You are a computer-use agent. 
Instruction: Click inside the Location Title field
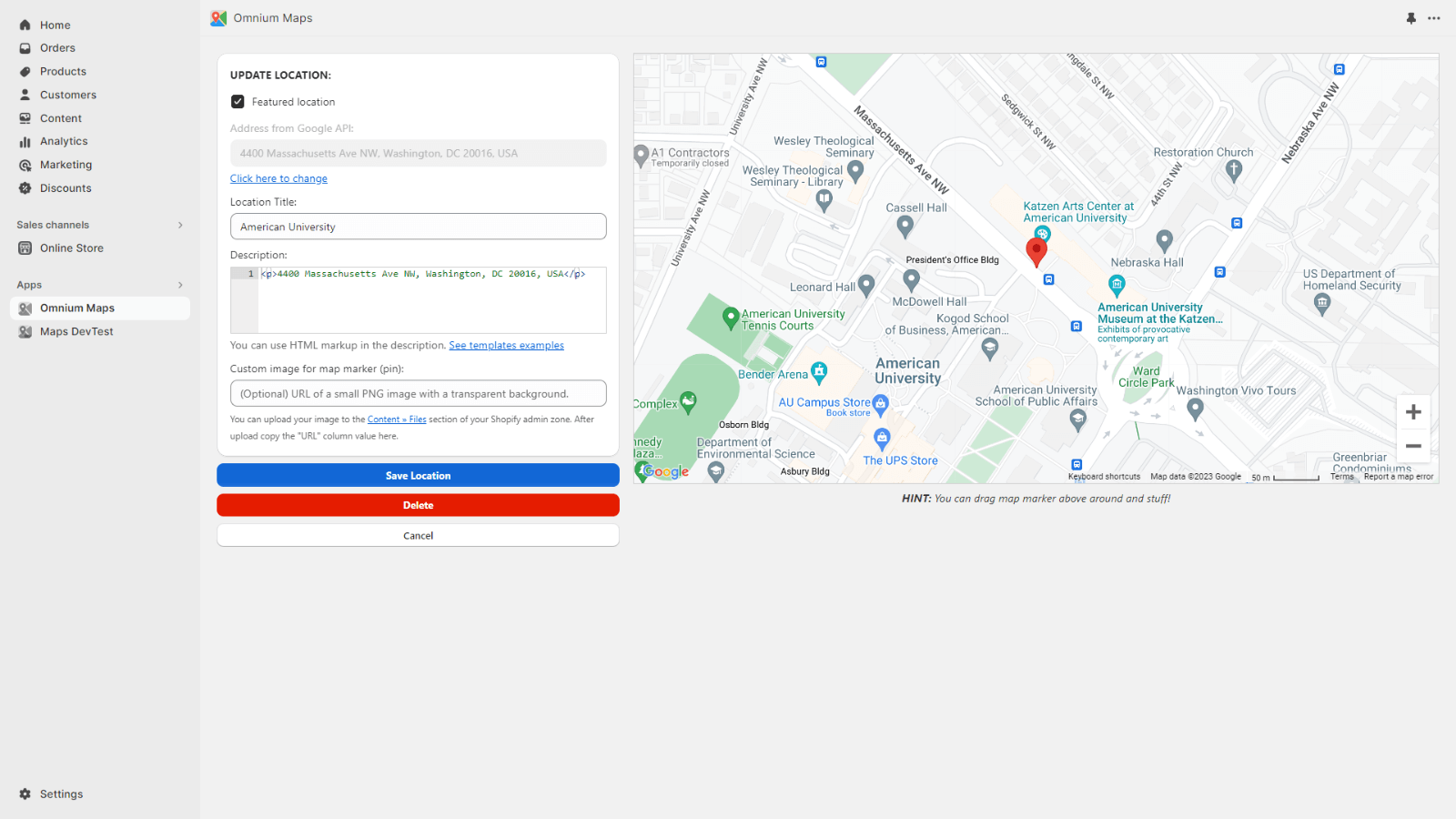pyautogui.click(x=418, y=227)
